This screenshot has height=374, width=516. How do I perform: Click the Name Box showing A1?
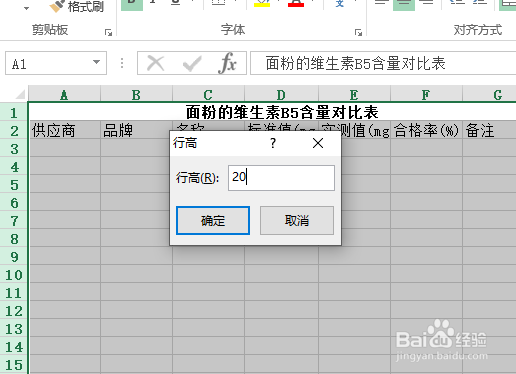(56, 63)
